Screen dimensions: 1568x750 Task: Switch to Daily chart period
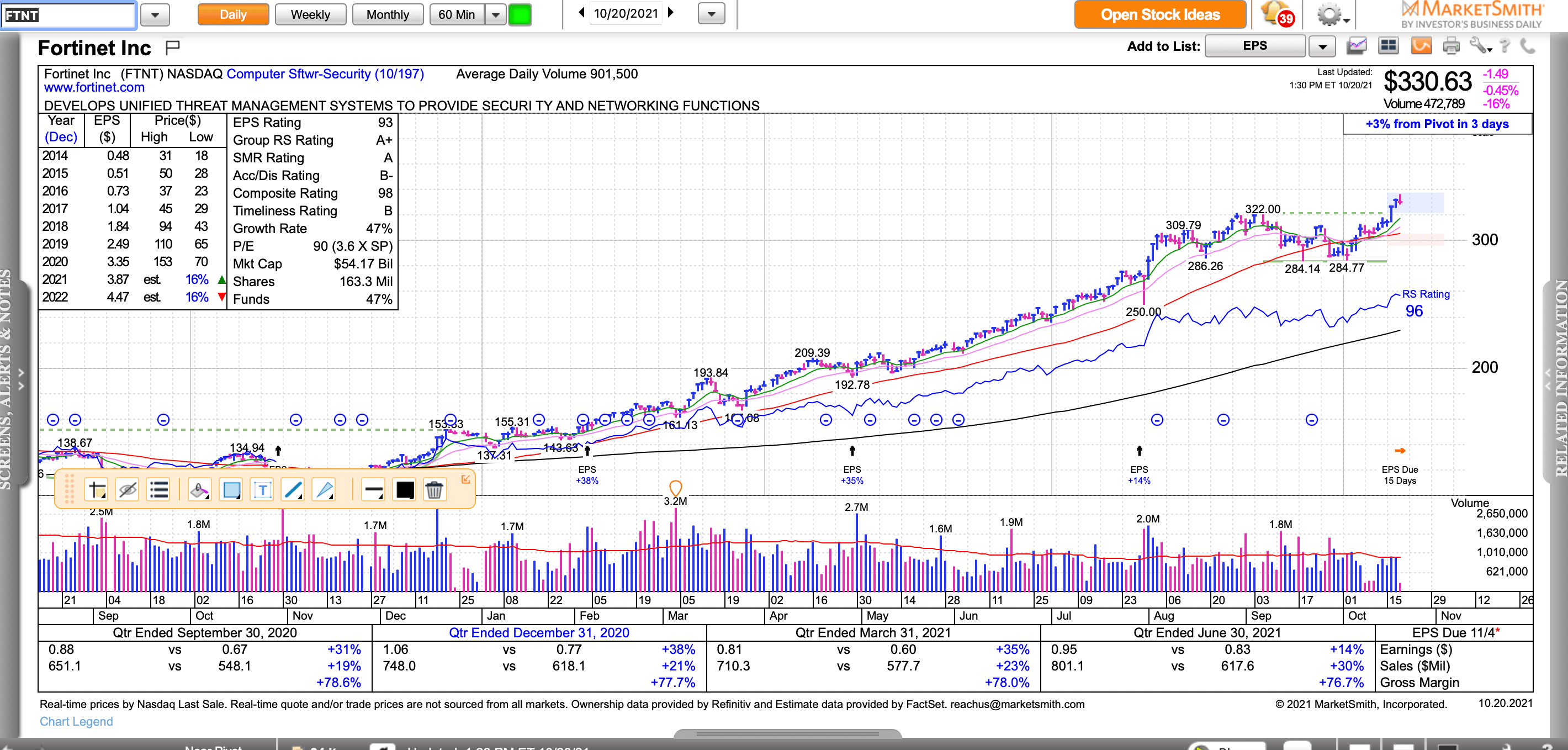pos(233,14)
